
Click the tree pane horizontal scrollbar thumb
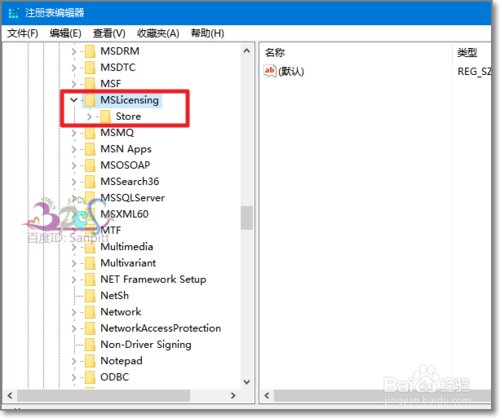(104, 396)
